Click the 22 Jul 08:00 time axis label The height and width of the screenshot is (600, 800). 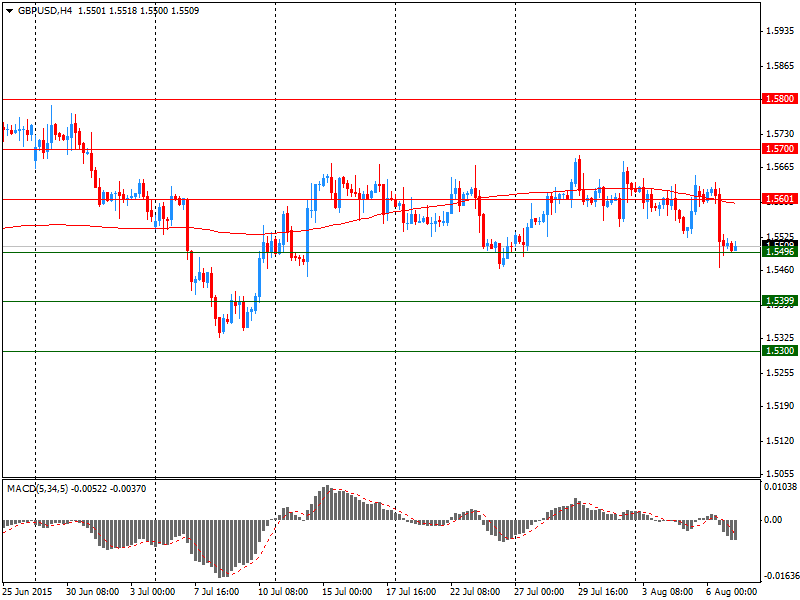tap(475, 592)
